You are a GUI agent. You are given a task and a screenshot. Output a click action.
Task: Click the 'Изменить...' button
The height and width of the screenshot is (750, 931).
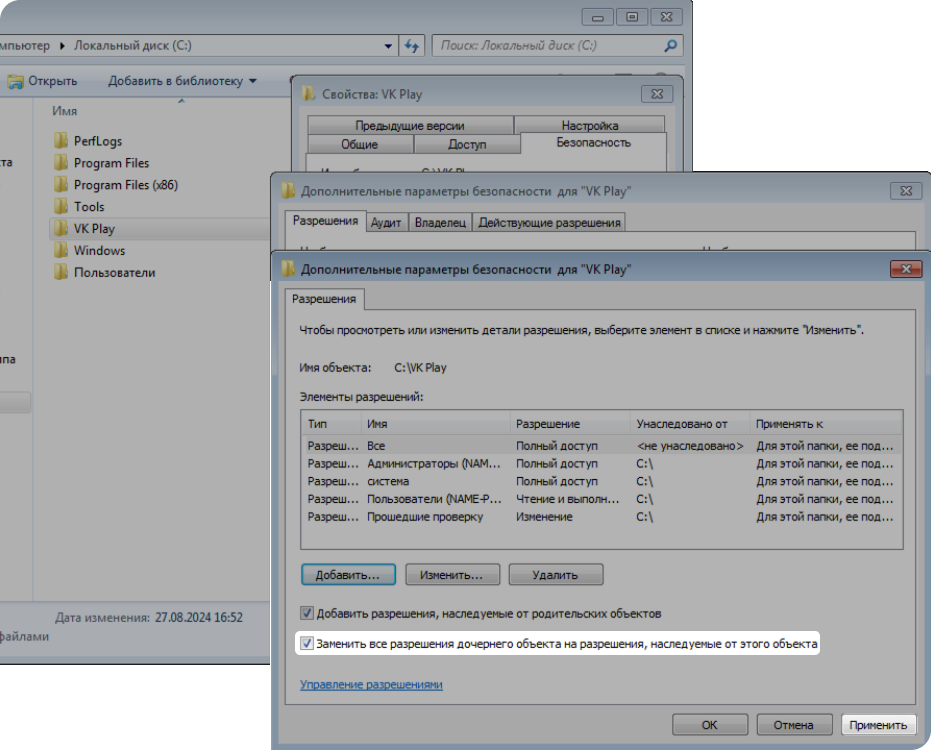point(451,575)
